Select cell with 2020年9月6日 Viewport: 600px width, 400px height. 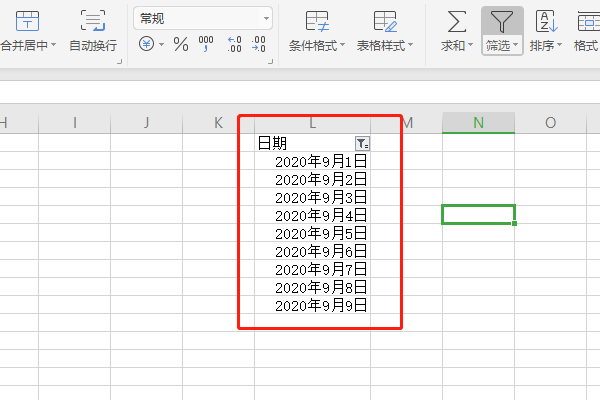point(312,251)
